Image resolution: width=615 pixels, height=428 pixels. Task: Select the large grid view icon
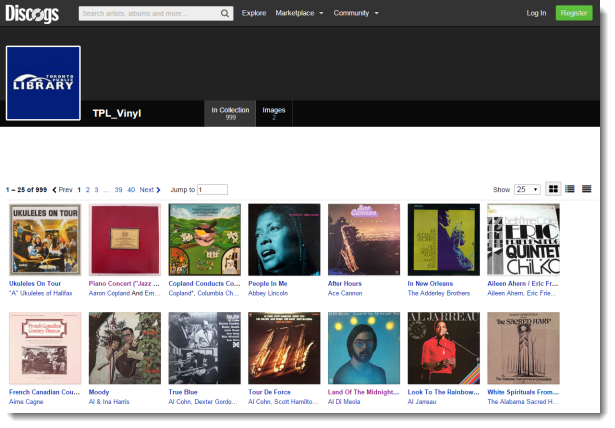click(553, 189)
